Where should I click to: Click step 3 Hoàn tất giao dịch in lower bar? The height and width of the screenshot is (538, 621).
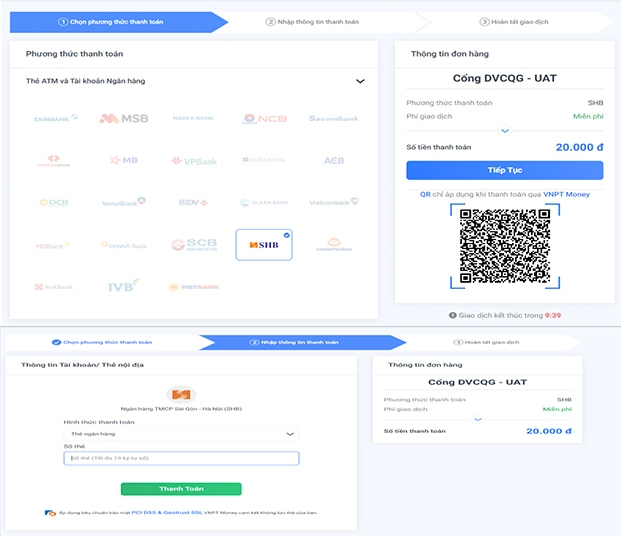486,342
